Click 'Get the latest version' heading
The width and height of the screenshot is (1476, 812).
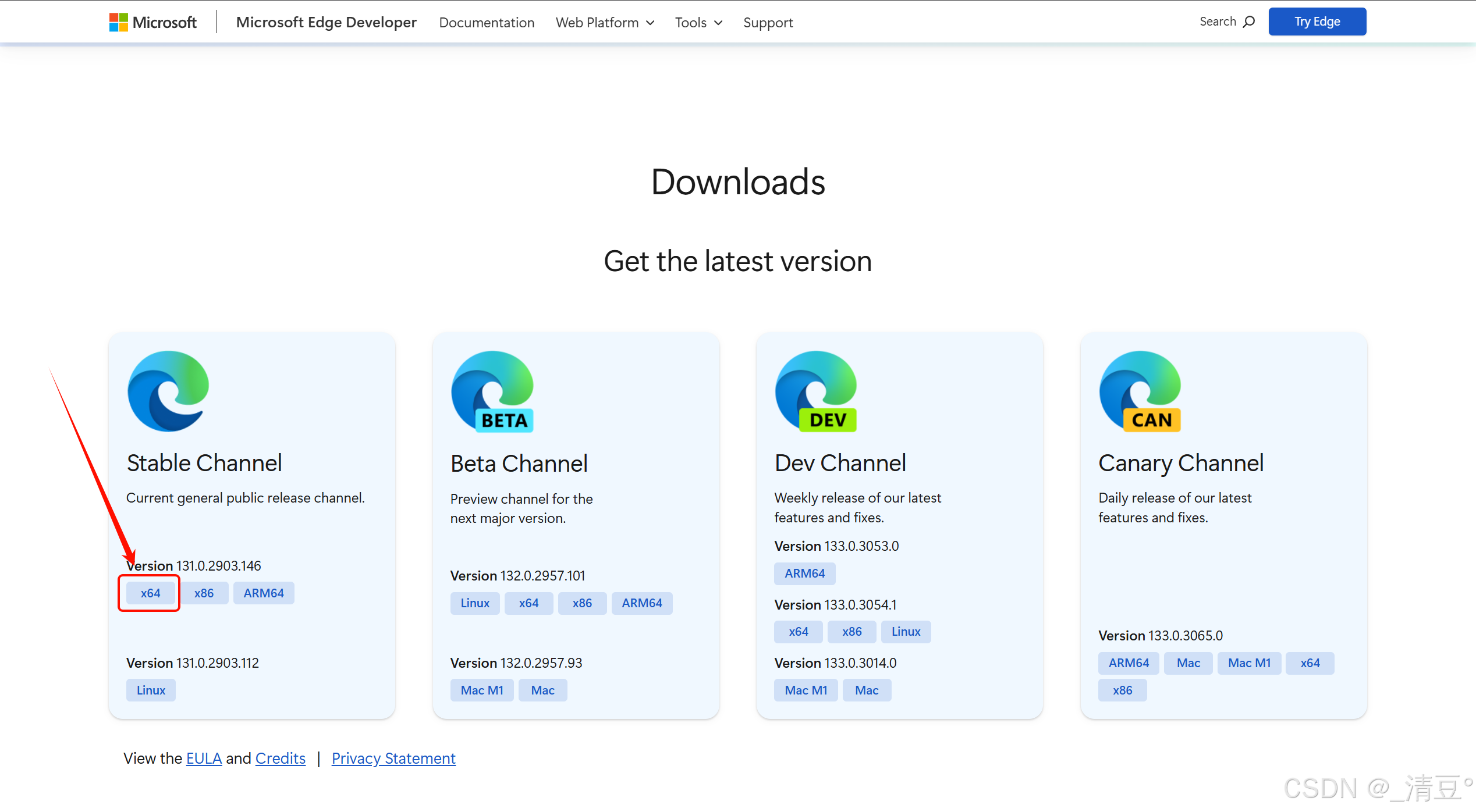tap(737, 261)
